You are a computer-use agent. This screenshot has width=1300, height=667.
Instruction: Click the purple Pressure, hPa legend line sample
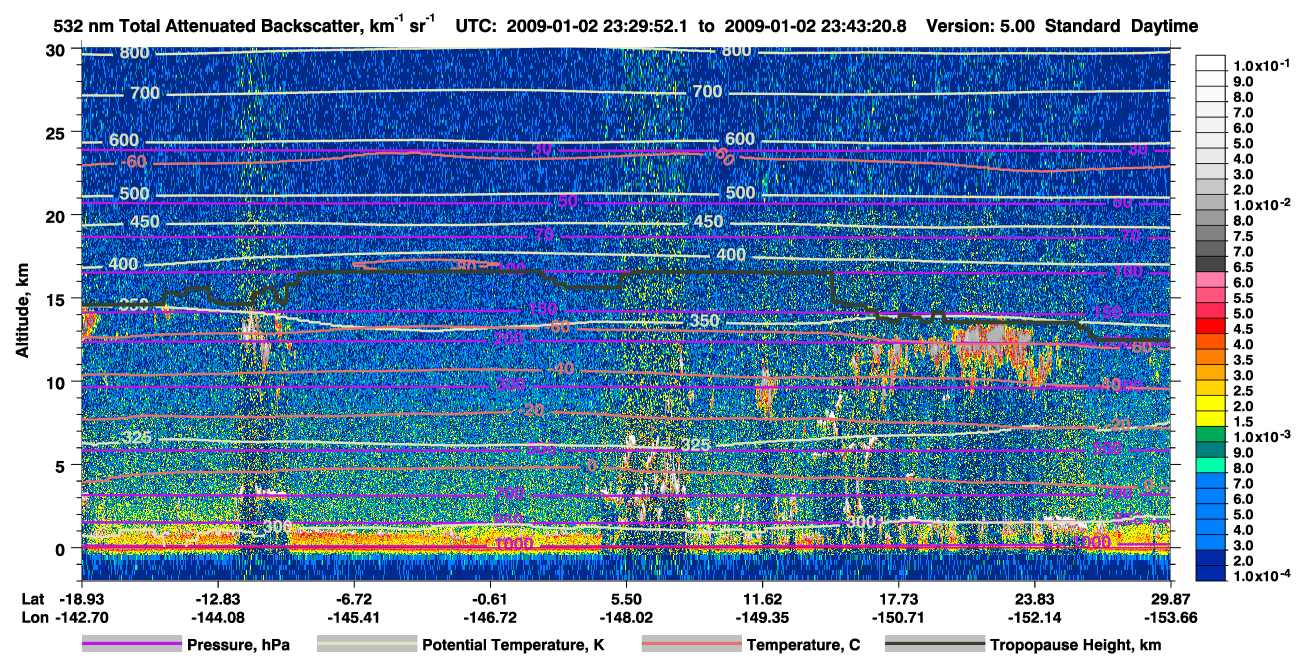pos(132,645)
